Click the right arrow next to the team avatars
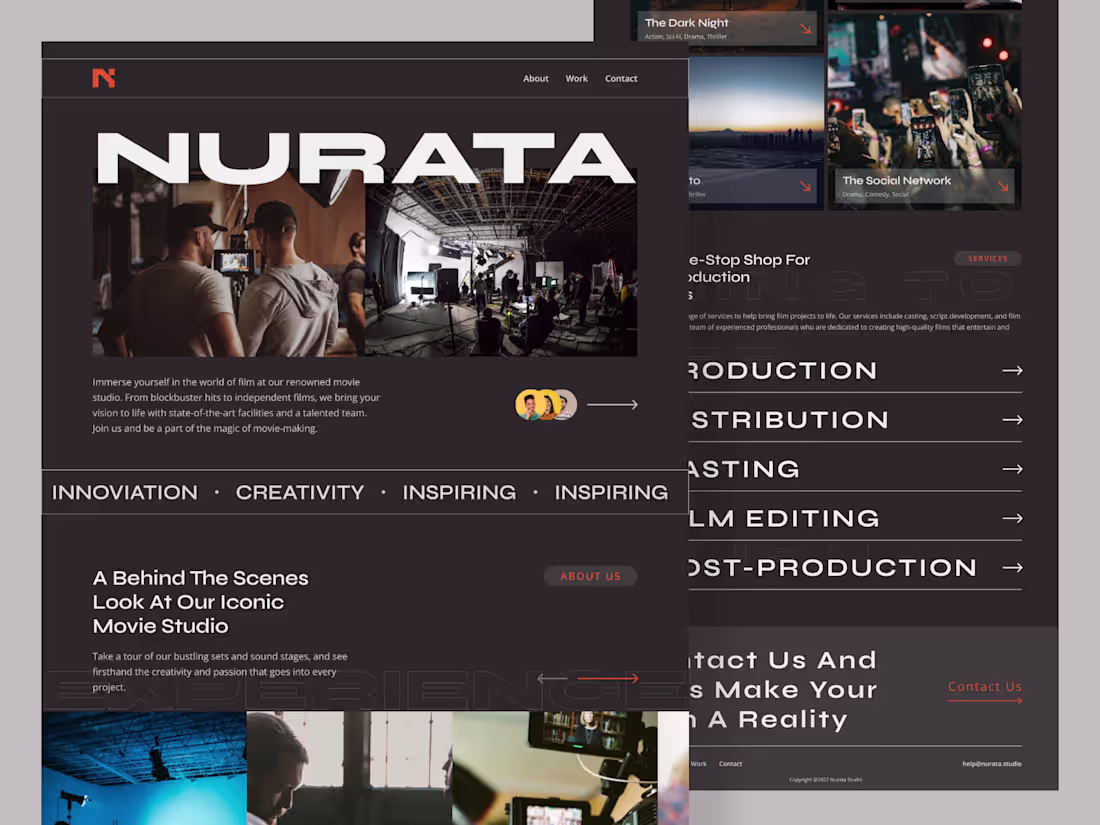The width and height of the screenshot is (1100, 825). tap(612, 404)
